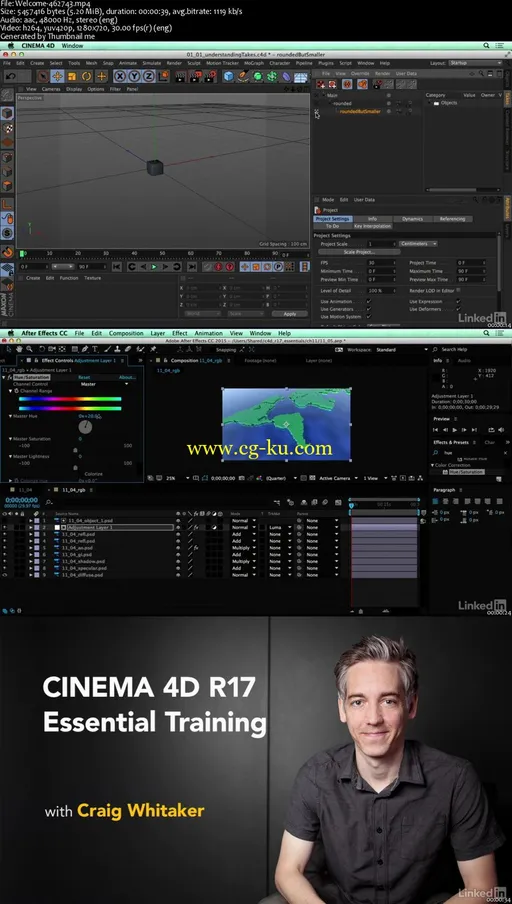Open the Centimeters unit dropdown
The image size is (512, 904).
pos(418,244)
